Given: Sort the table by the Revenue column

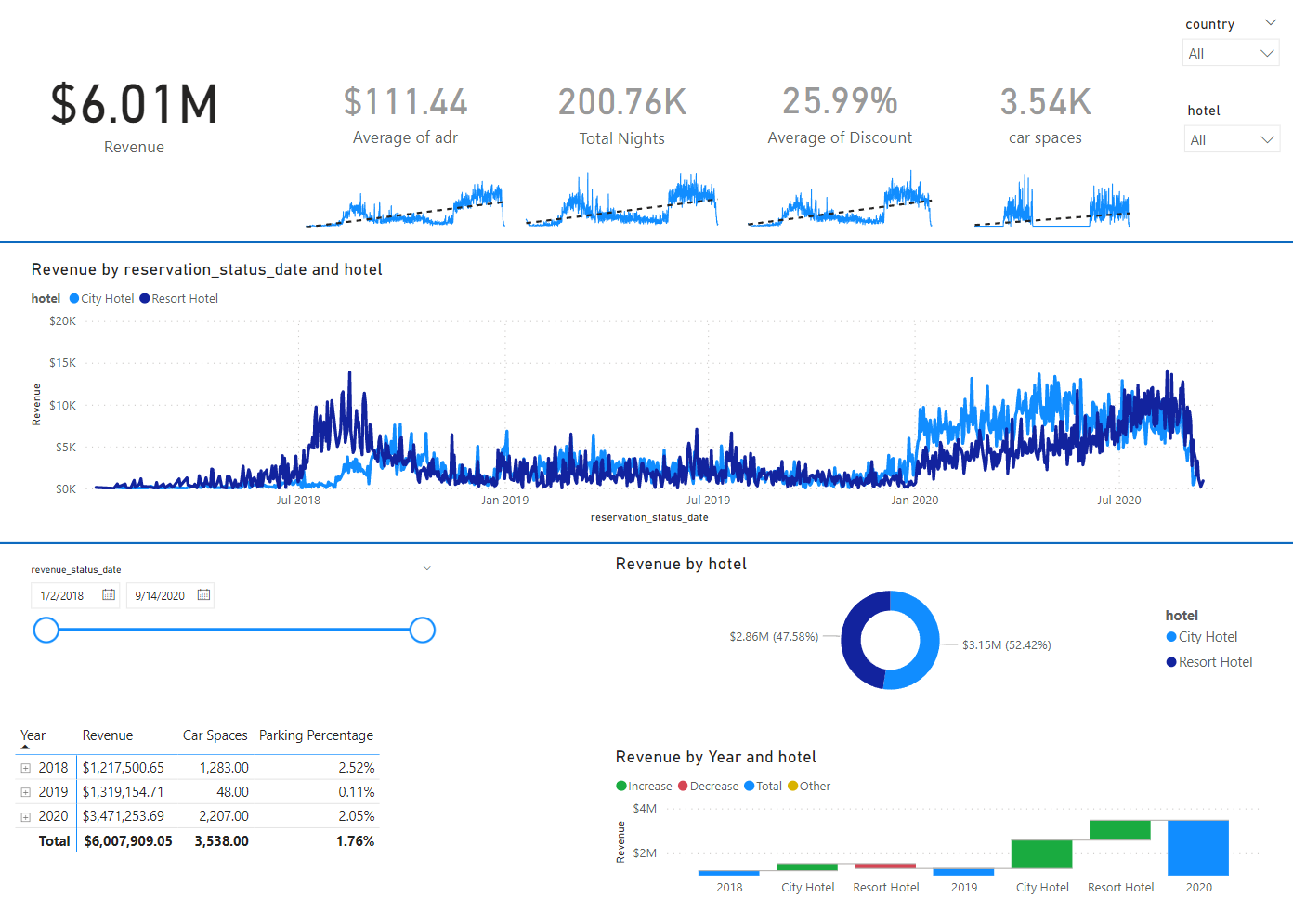Looking at the screenshot, I should (x=108, y=735).
